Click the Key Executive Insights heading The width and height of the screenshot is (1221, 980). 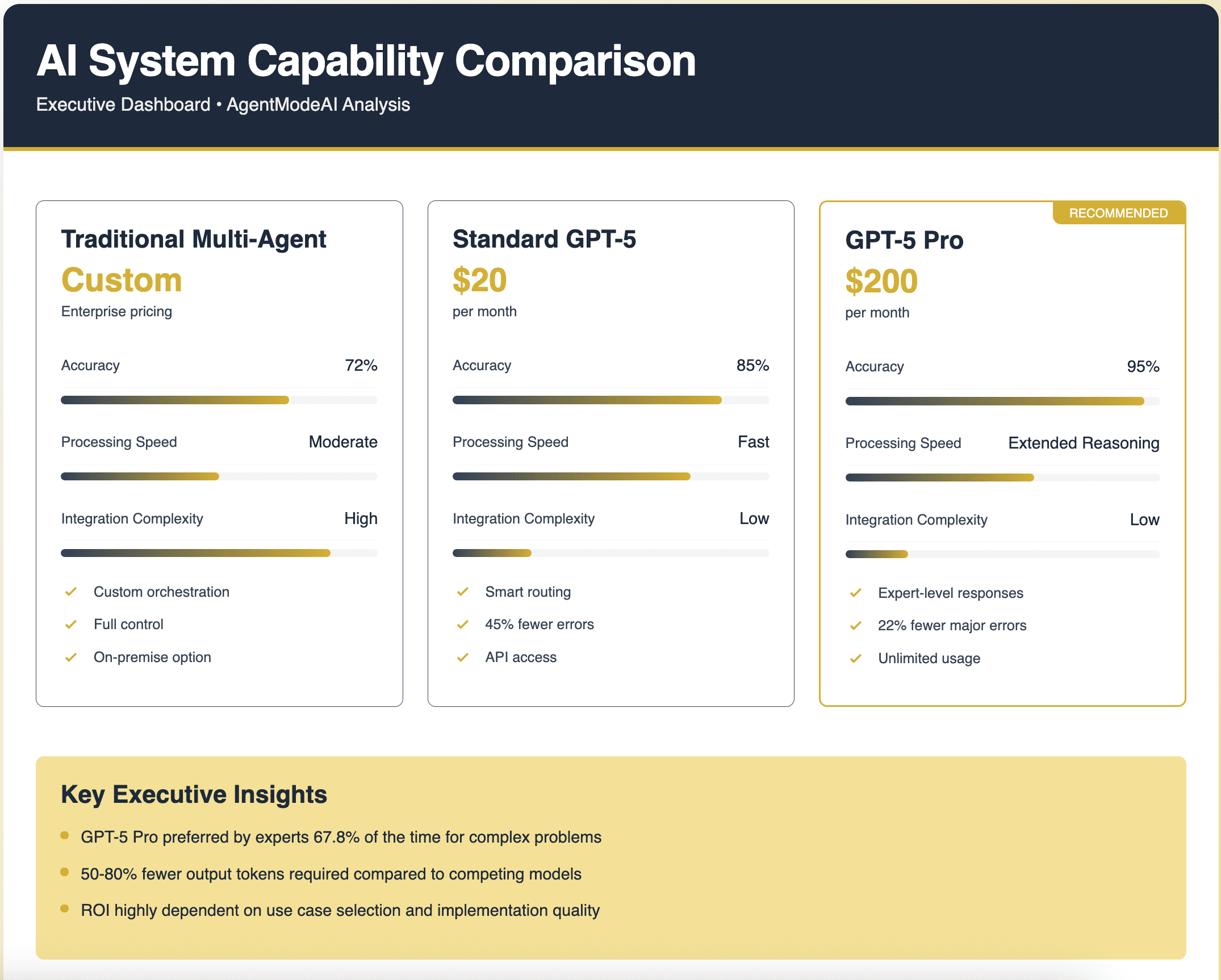(x=194, y=794)
